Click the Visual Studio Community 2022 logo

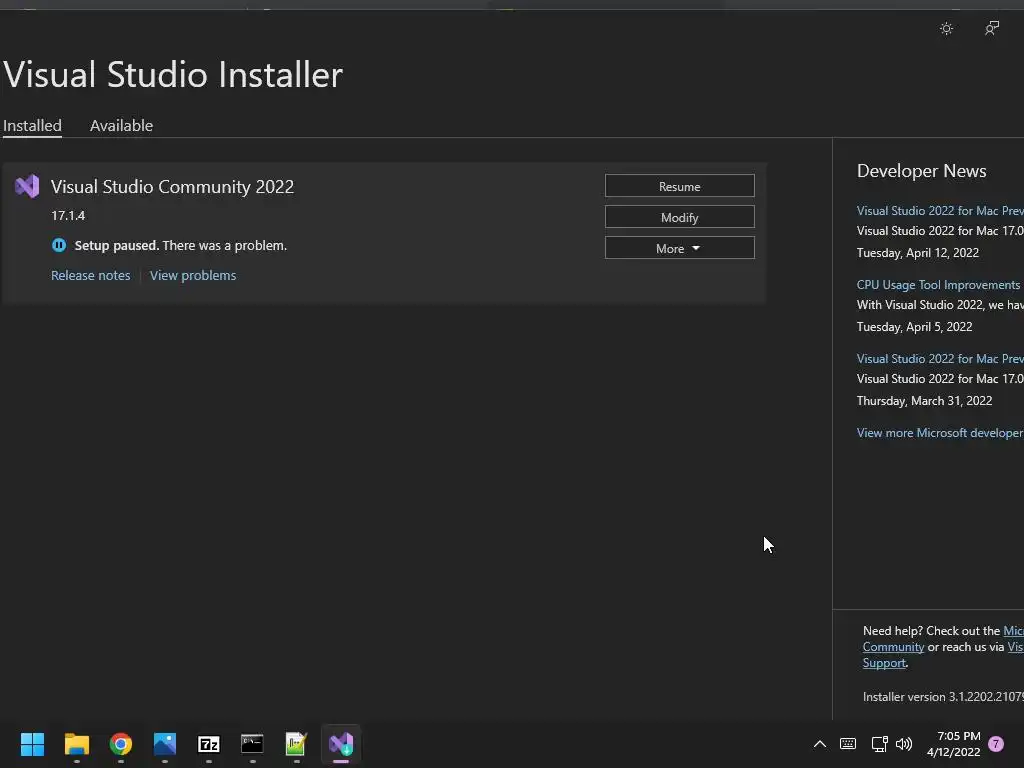pyautogui.click(x=27, y=187)
